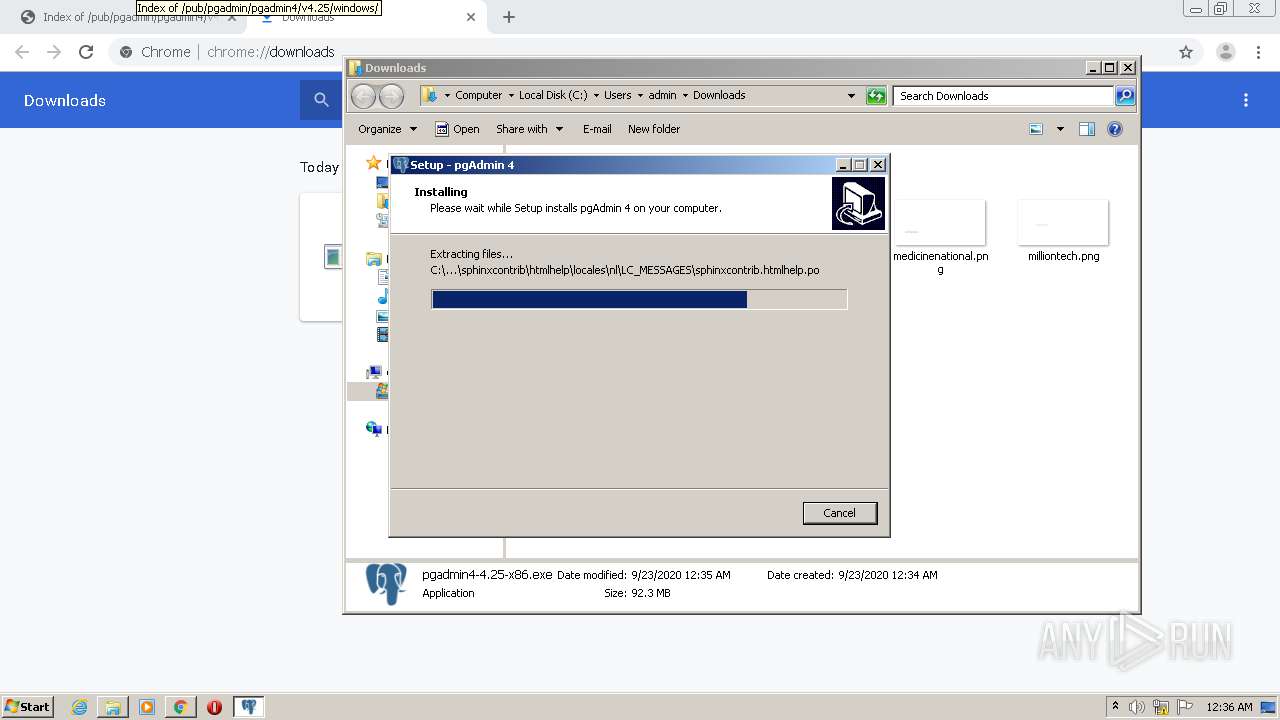The width and height of the screenshot is (1280, 720).
Task: Click the Downloads page search icon
Action: [321, 100]
